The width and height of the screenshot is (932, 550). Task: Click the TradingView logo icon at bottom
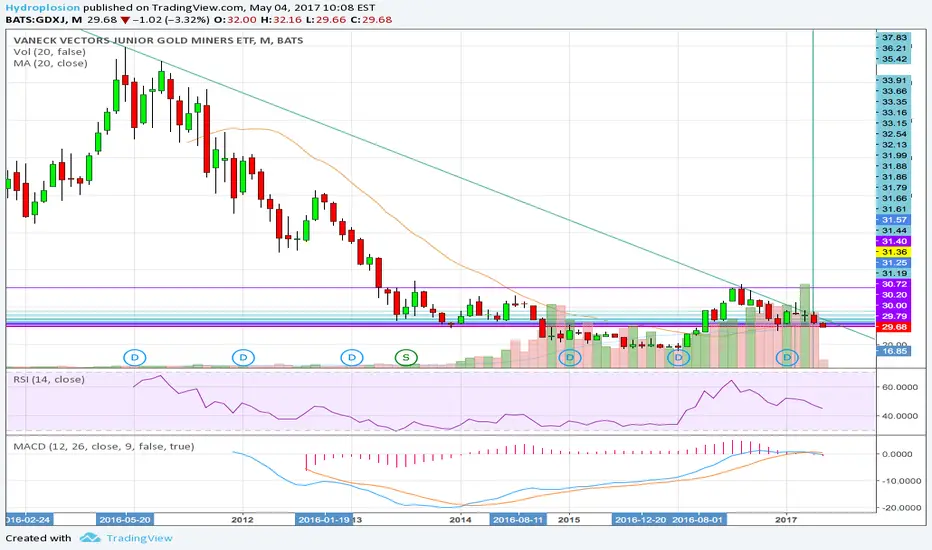(x=90, y=538)
